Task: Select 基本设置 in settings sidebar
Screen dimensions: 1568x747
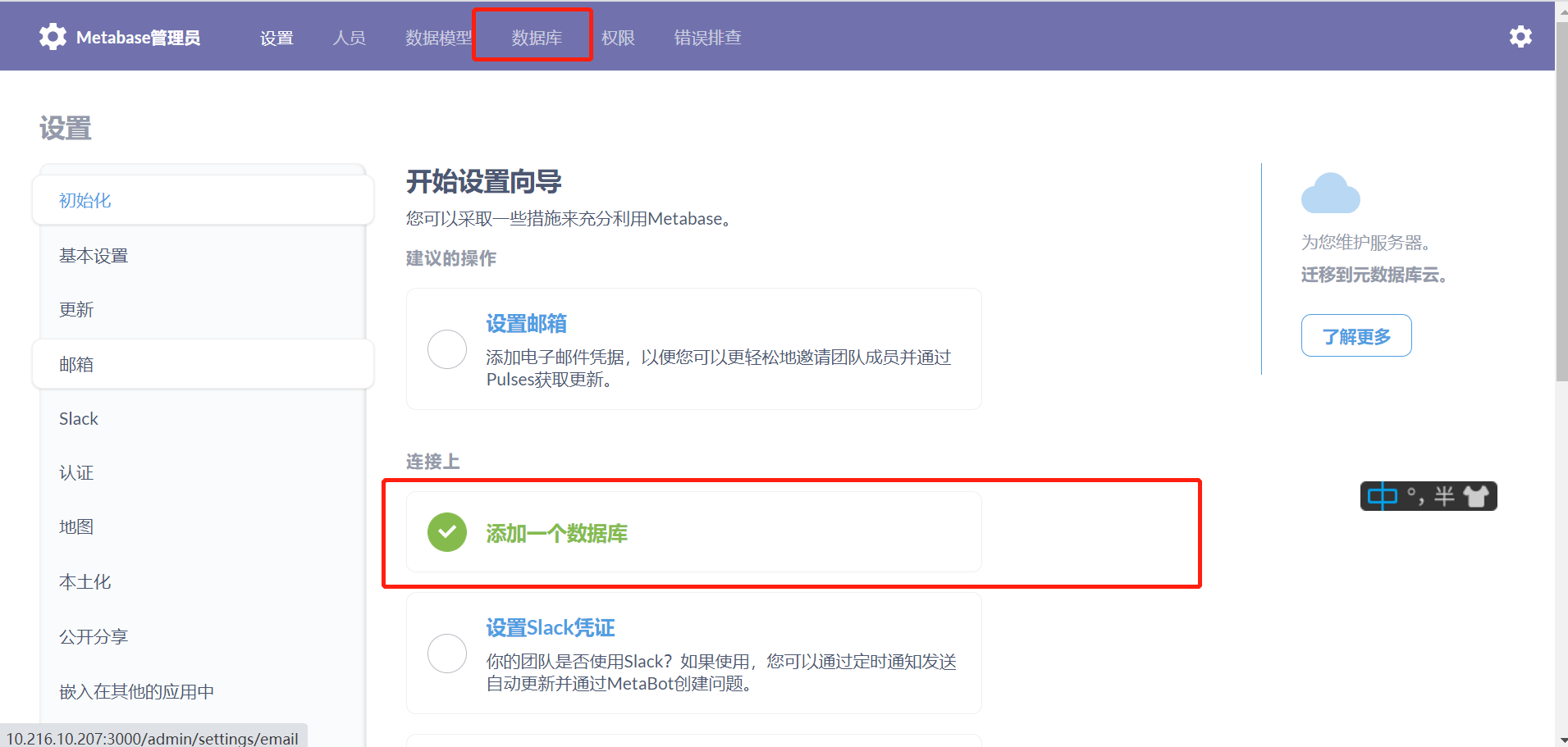Action: click(x=203, y=256)
